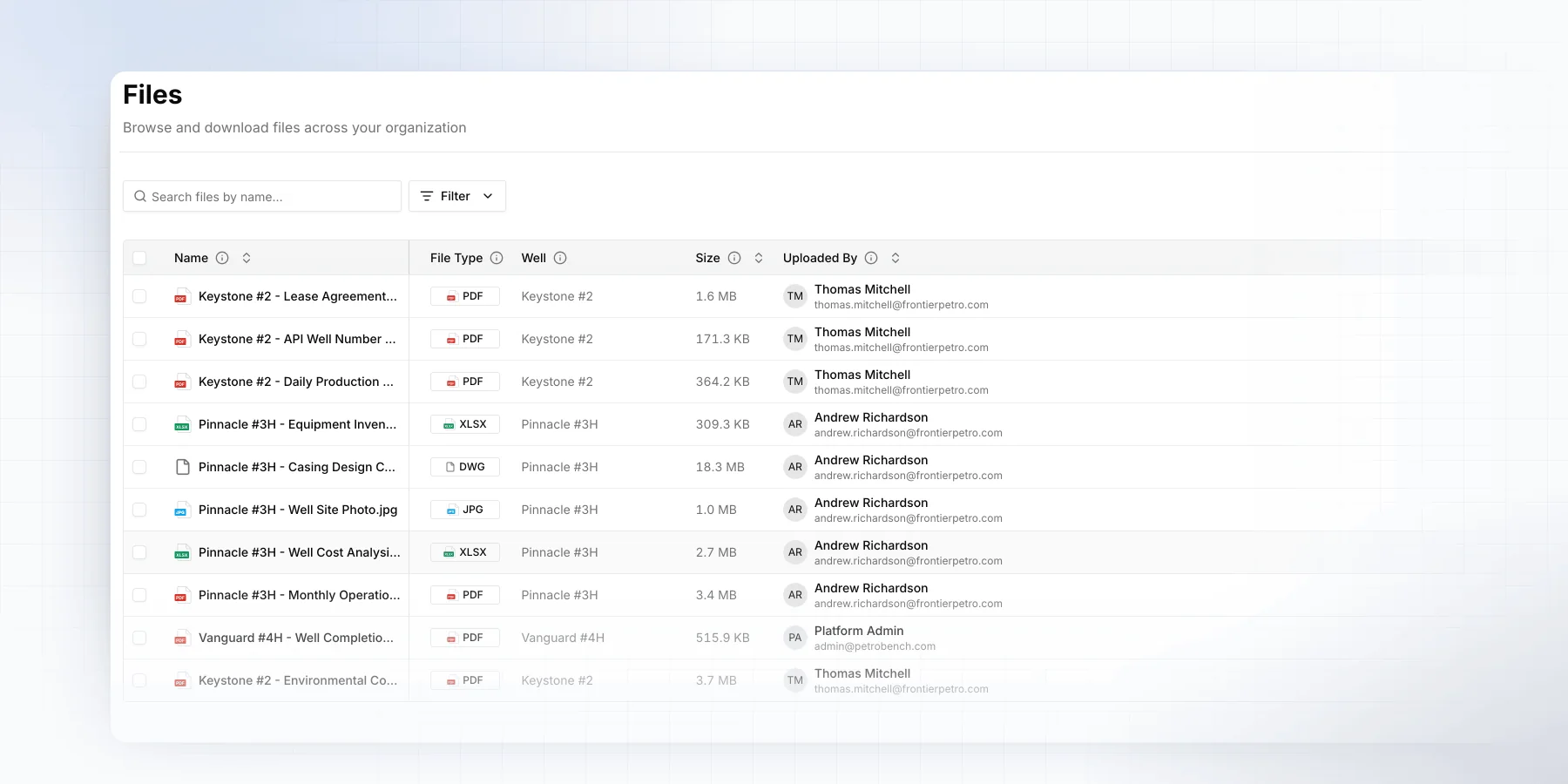Click the PDF file icon for Keystone #2 Lease Agreement
The image size is (1568, 784).
pyautogui.click(x=181, y=296)
